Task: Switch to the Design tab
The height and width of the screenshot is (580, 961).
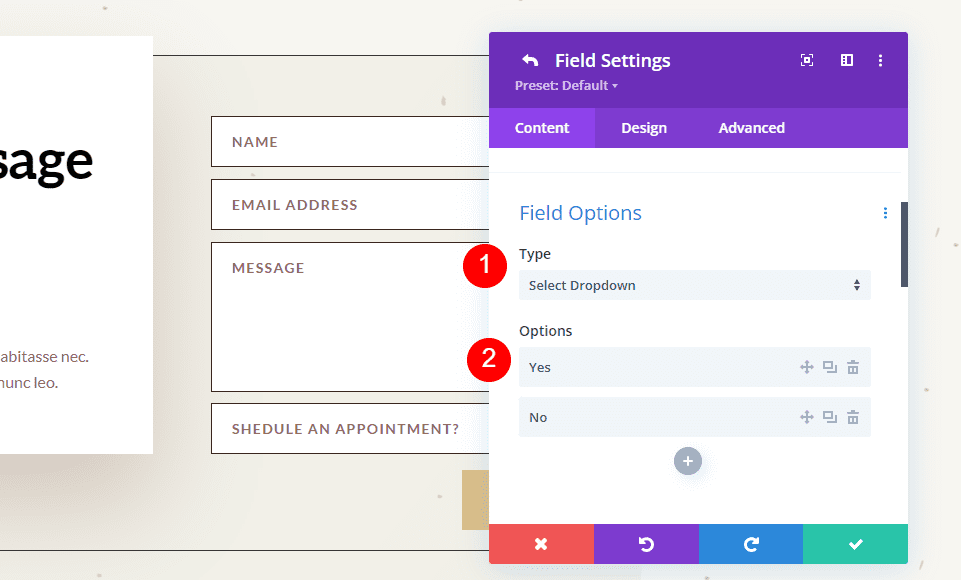Action: [643, 127]
